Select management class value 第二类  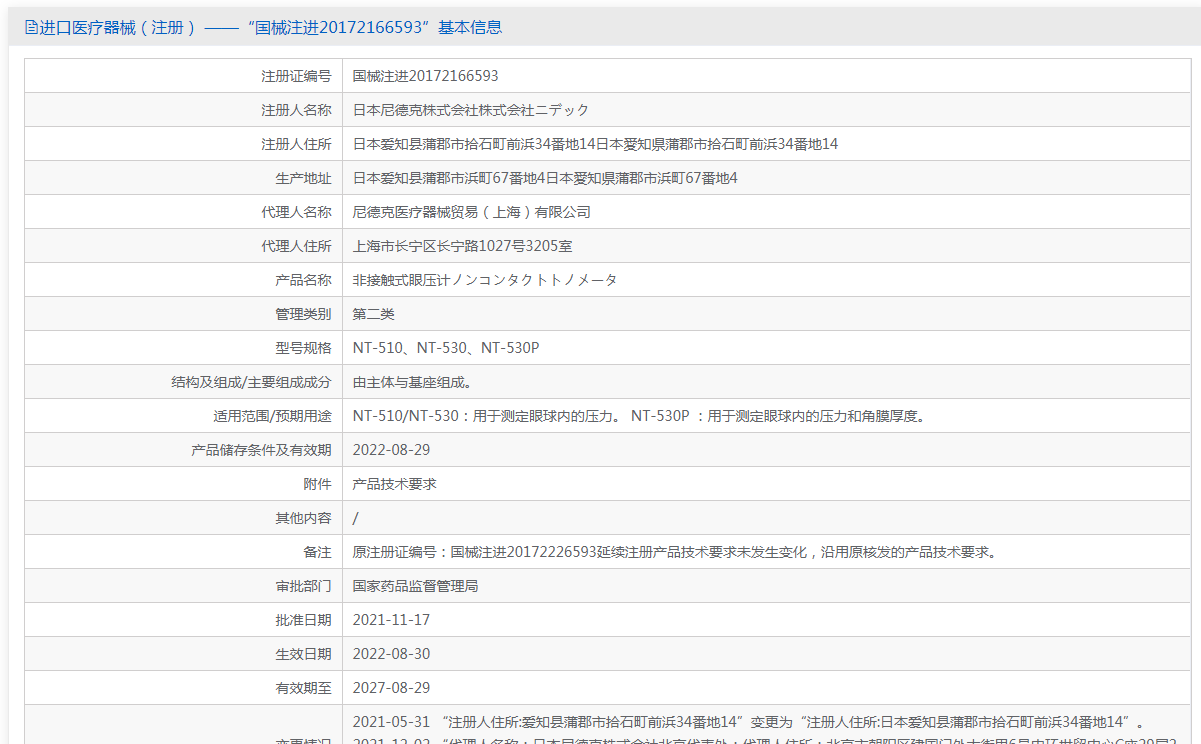click(374, 314)
